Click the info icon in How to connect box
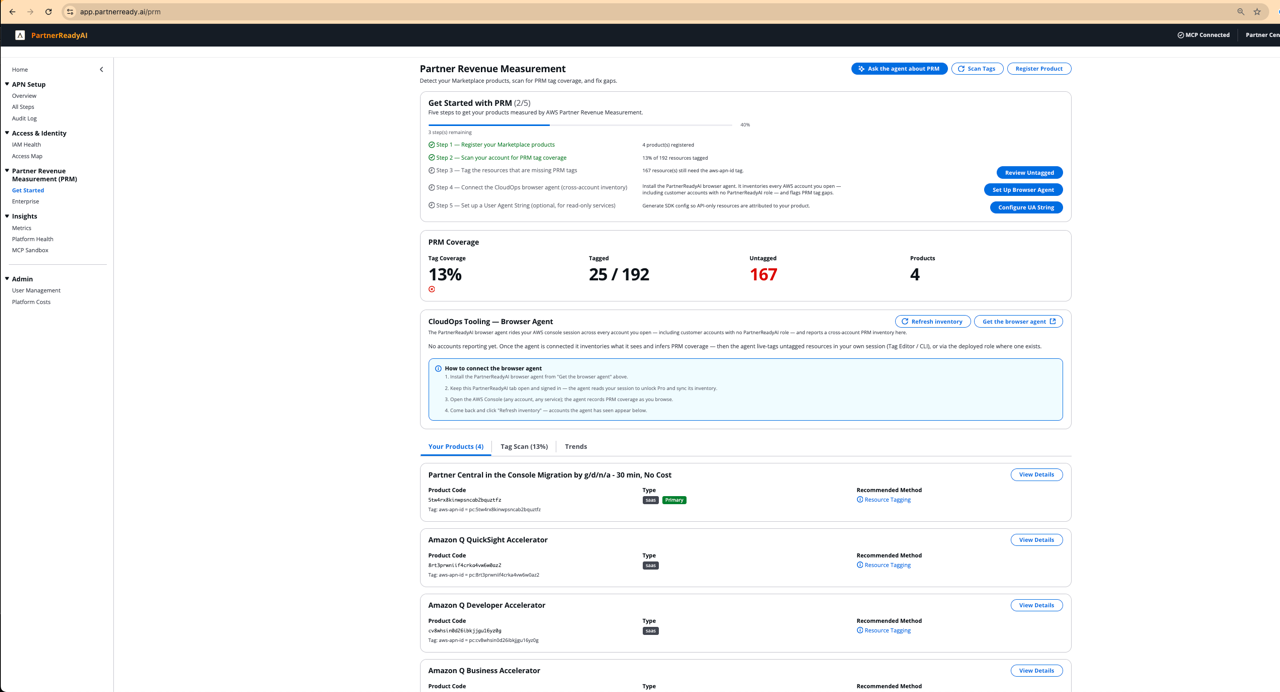Image resolution: width=1280 pixels, height=692 pixels. 438,369
